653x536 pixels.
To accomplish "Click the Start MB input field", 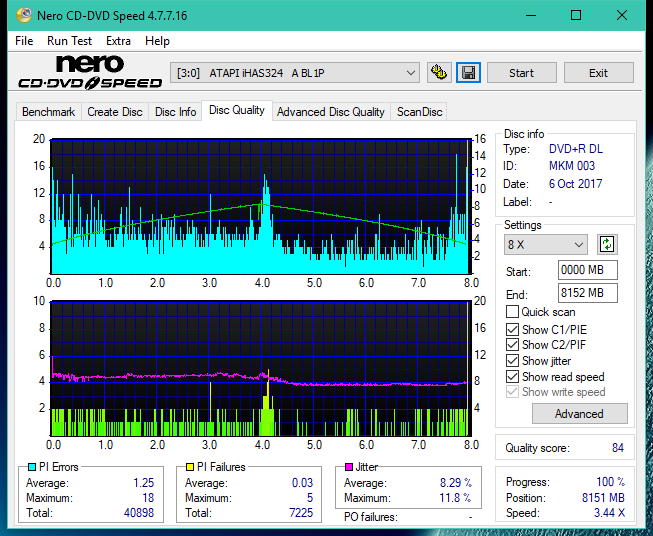I will click(587, 270).
